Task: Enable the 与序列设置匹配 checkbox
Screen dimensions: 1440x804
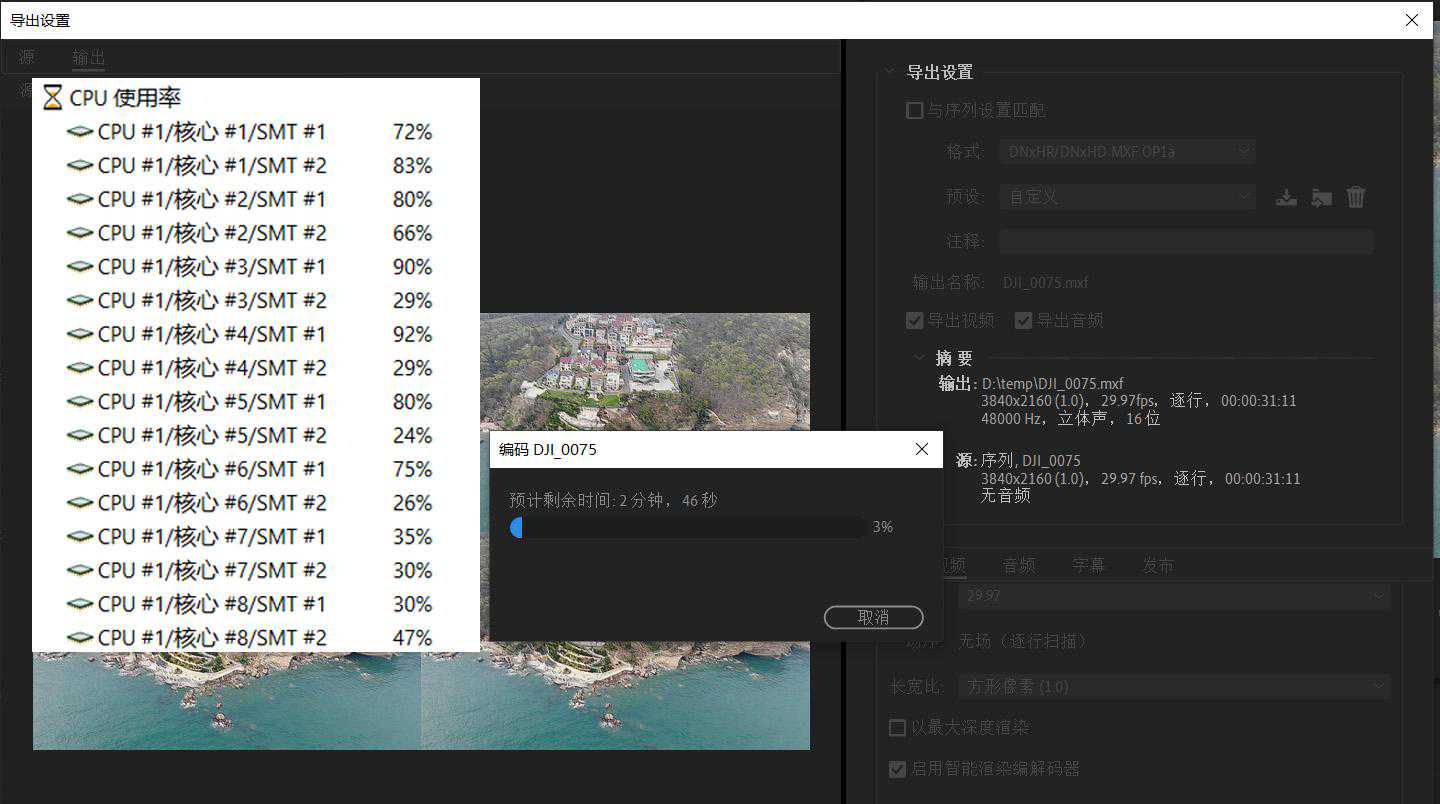Action: point(914,110)
